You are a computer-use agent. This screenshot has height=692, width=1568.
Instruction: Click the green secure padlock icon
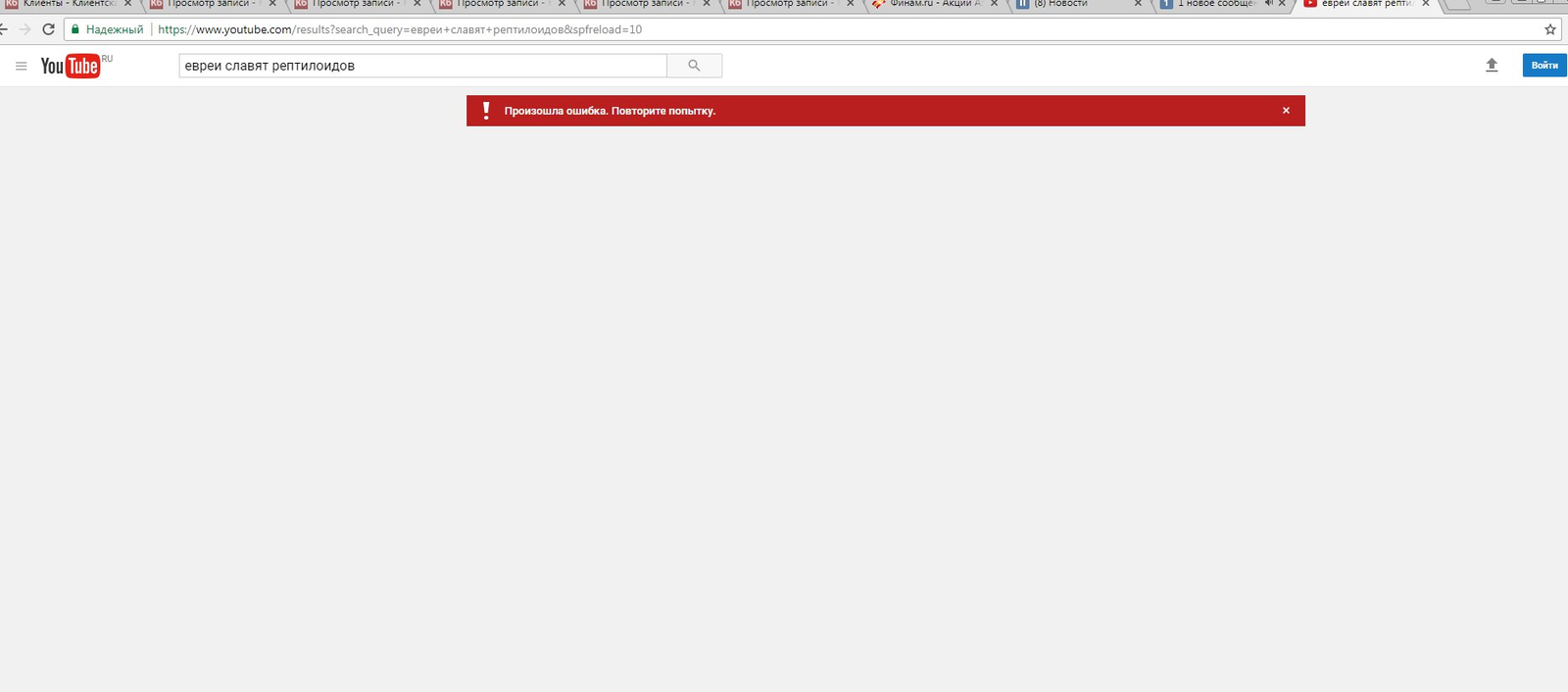pyautogui.click(x=75, y=29)
